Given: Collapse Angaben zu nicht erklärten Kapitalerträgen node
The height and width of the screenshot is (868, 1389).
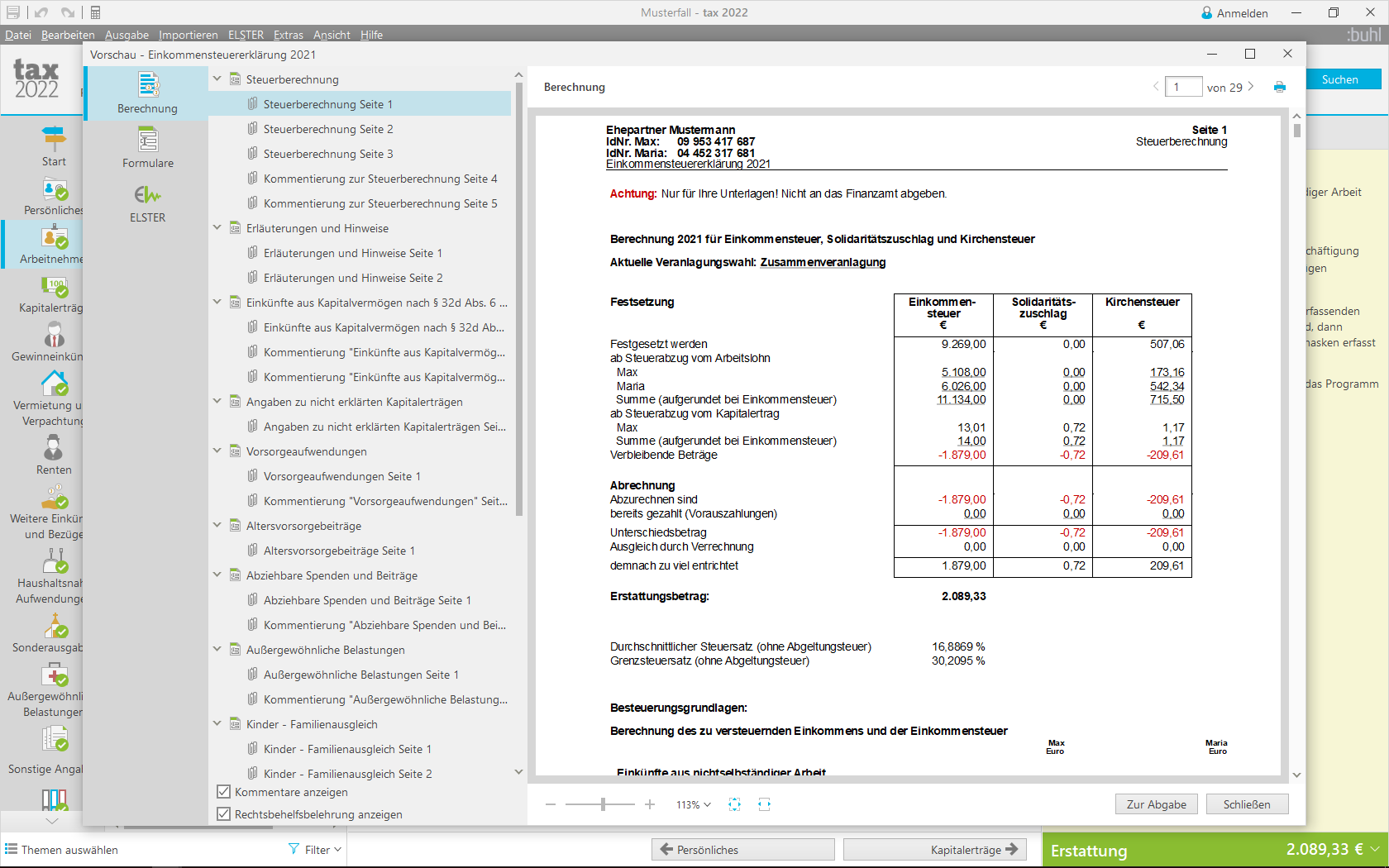Looking at the screenshot, I should [217, 401].
